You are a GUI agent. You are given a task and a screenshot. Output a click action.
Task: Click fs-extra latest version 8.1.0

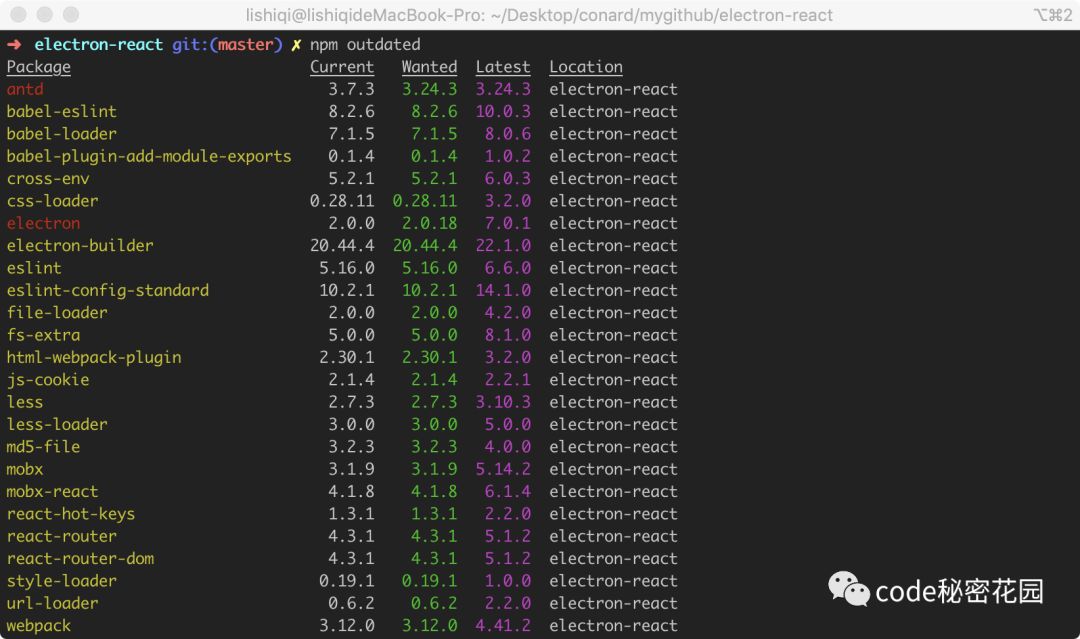tap(508, 335)
